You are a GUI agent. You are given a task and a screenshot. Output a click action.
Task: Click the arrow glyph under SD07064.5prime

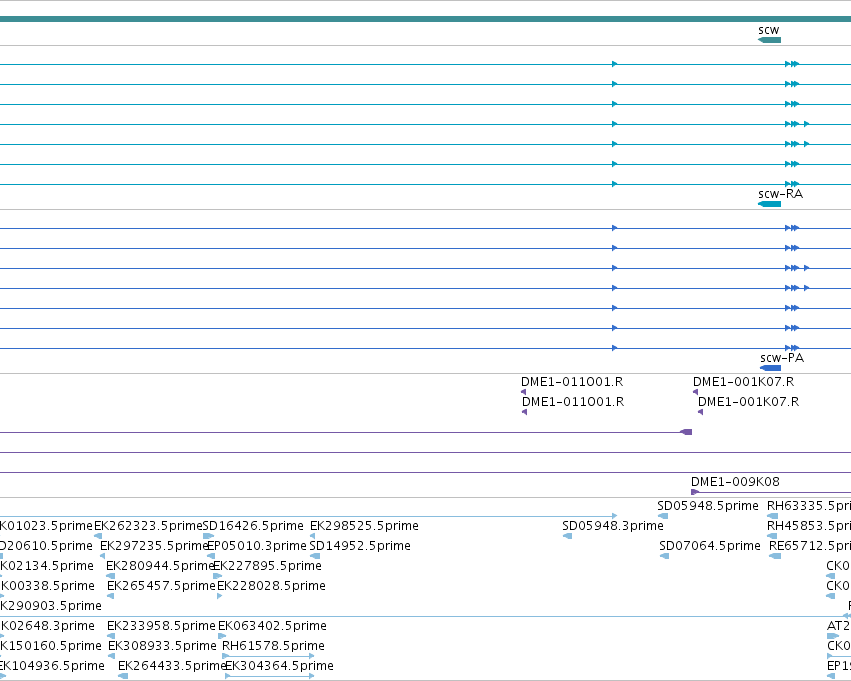(664, 556)
